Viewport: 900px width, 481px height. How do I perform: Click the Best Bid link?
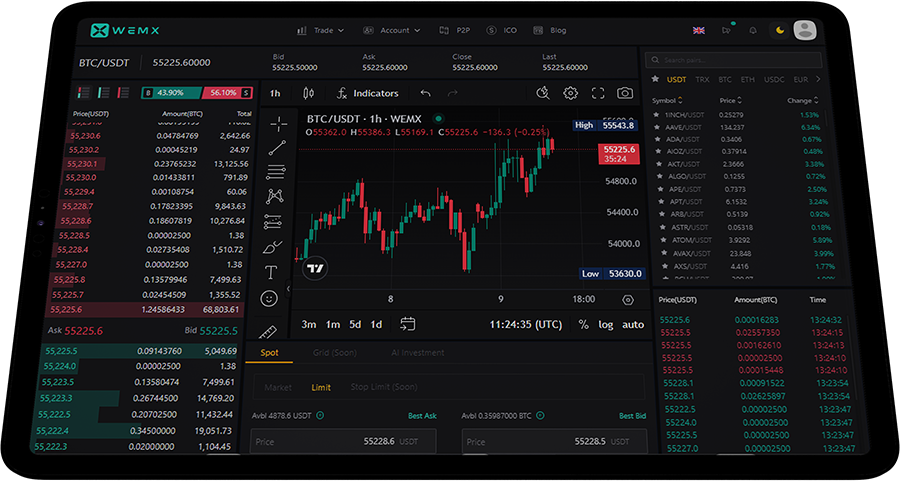[x=632, y=416]
